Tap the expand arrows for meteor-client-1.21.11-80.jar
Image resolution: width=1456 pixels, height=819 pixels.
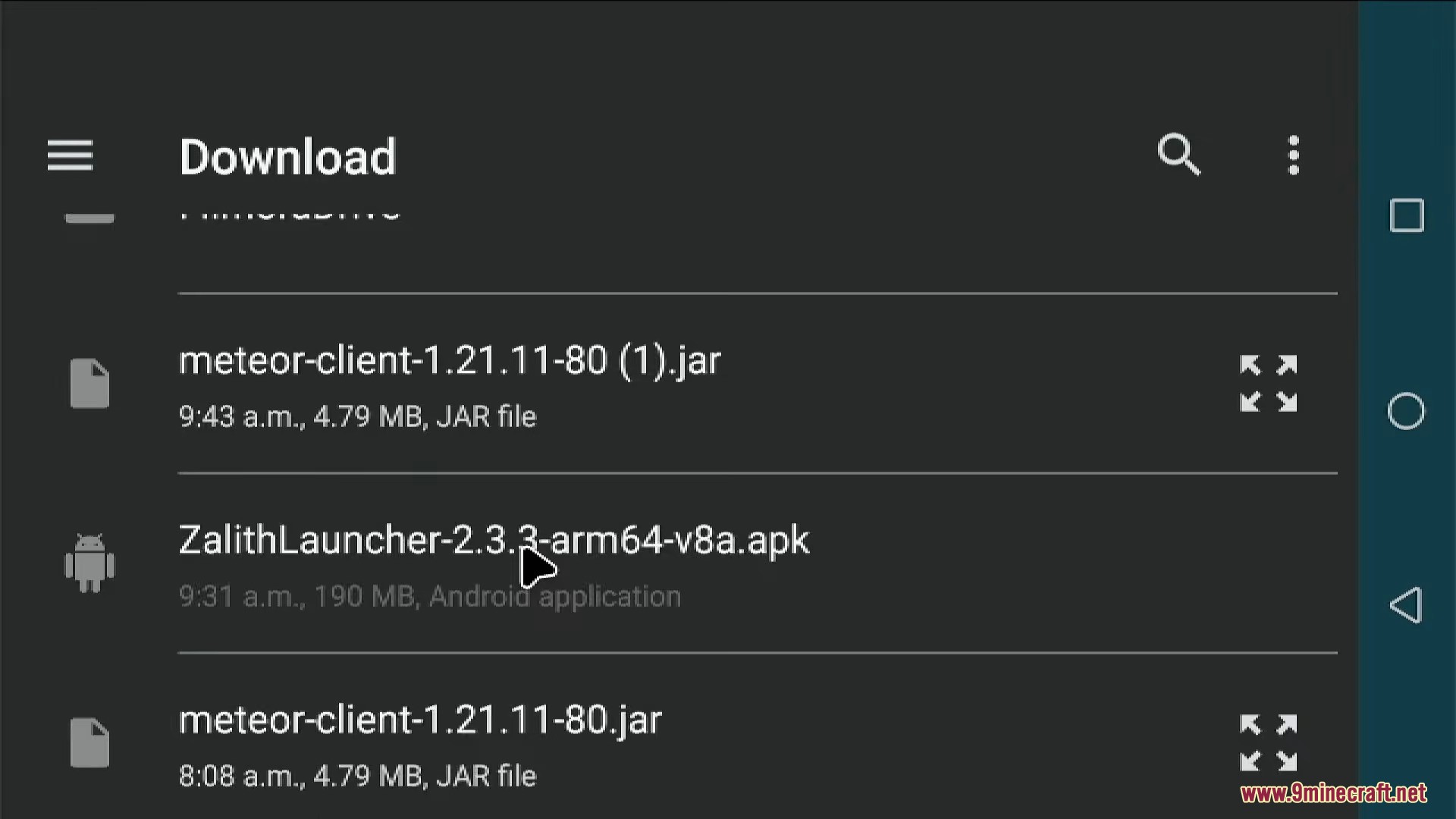click(x=1269, y=743)
